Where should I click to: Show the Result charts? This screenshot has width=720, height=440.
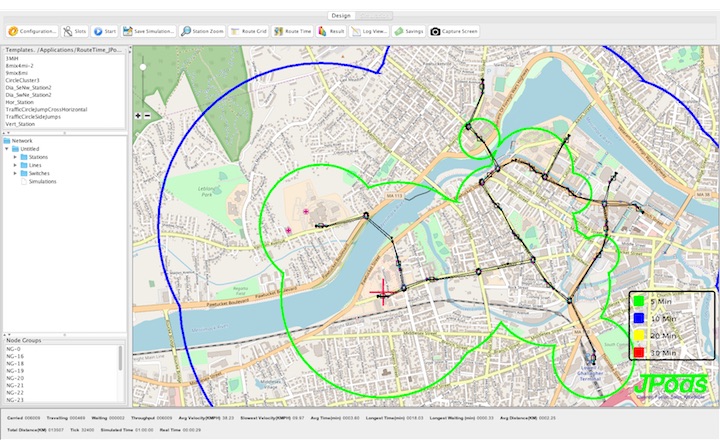point(331,31)
